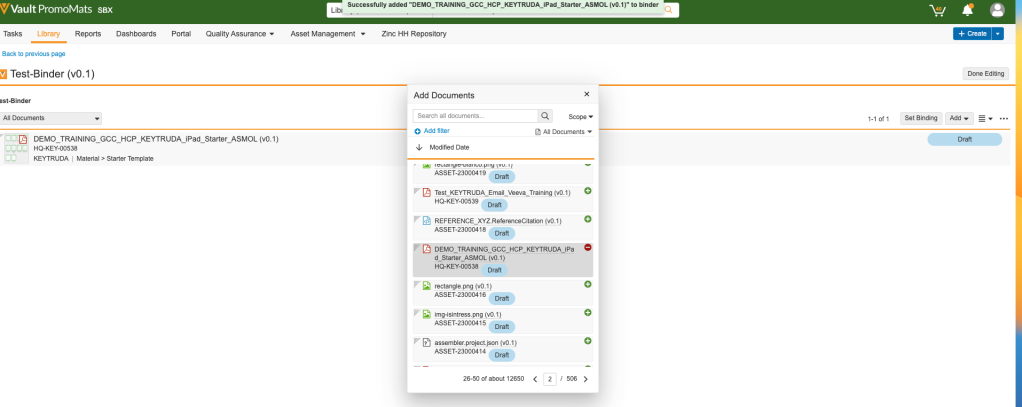Open the All Documents dropdown under Test-Binder
This screenshot has width=1022, height=407.
51,118
